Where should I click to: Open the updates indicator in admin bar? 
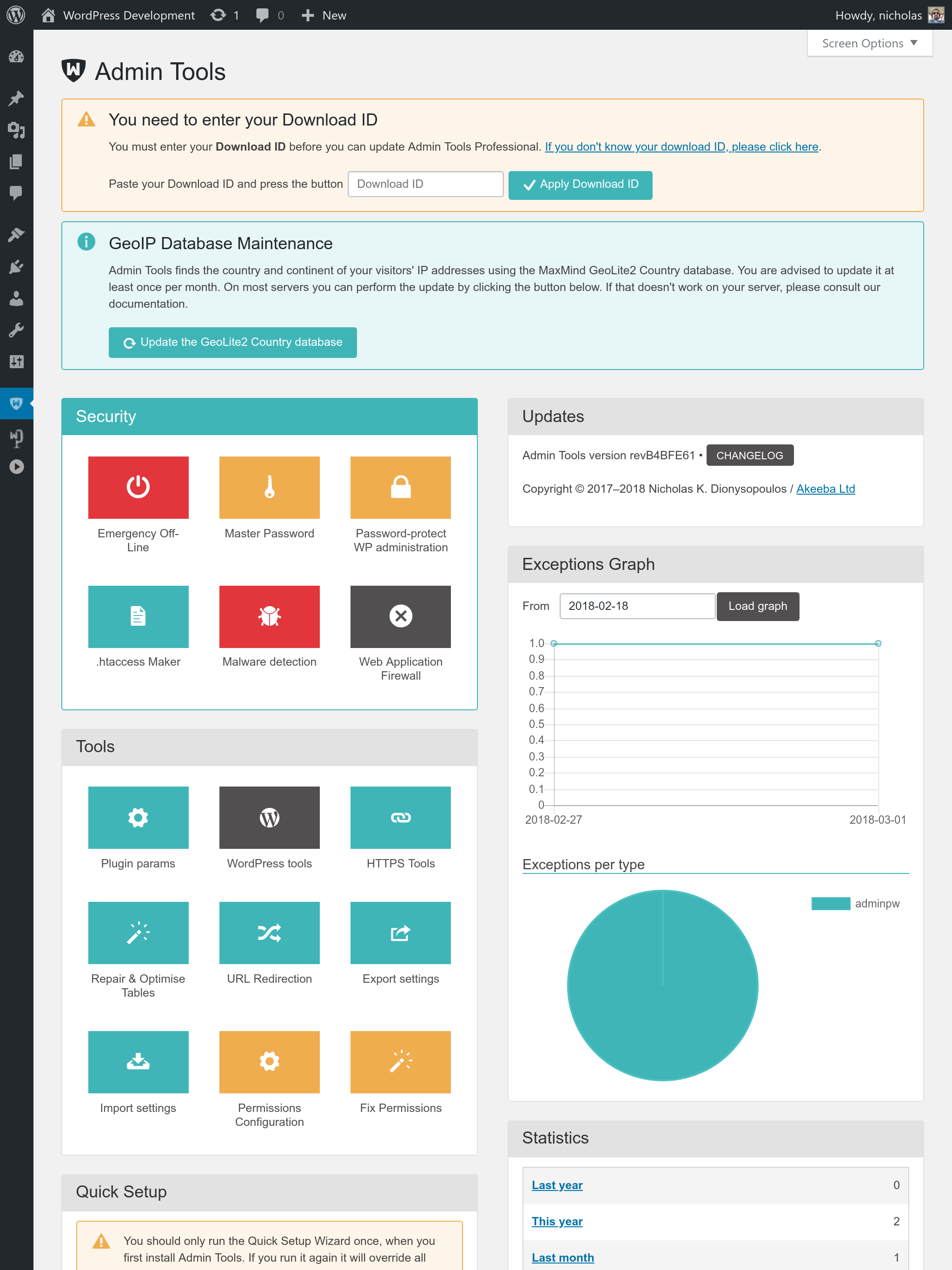[x=225, y=15]
